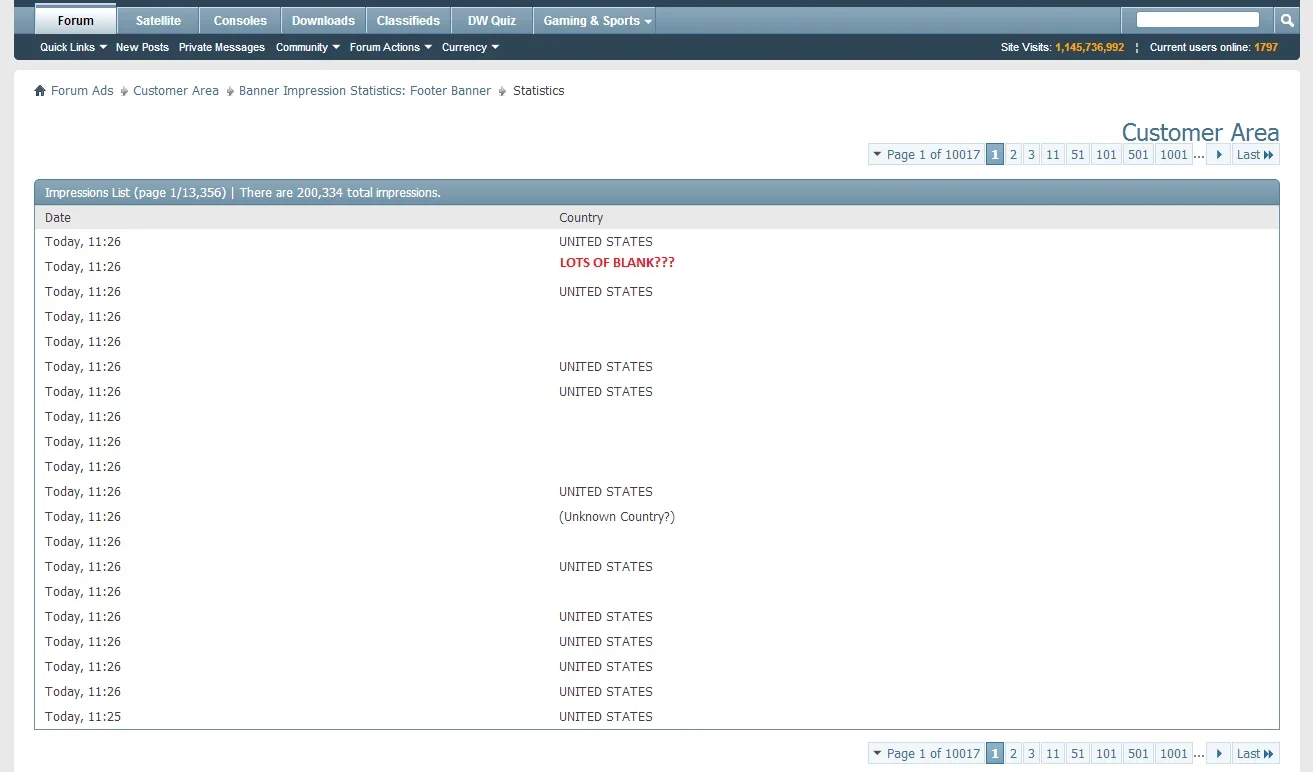Click current page 1 in top pagination
The image size is (1313, 772).
click(x=995, y=155)
